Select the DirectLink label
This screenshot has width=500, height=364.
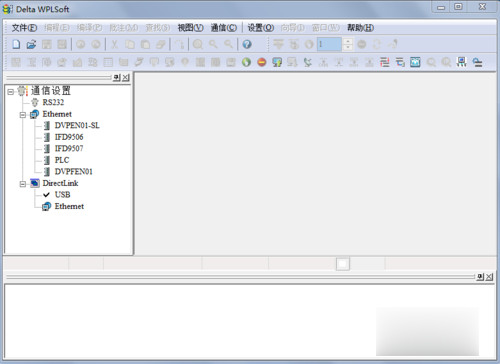60,183
